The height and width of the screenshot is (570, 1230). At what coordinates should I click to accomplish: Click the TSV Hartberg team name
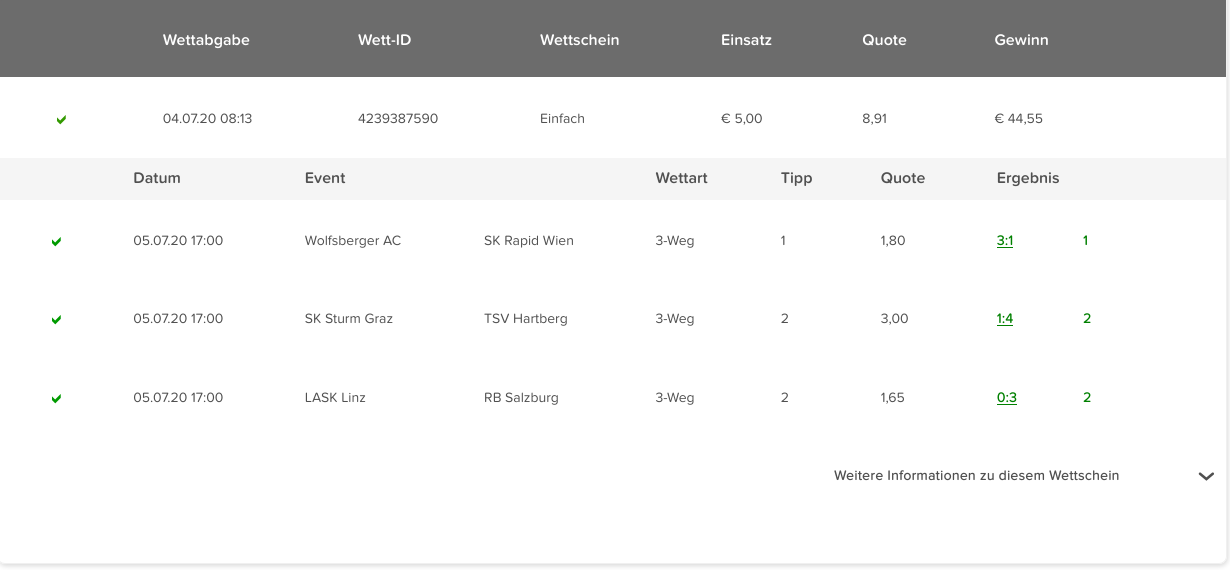(x=526, y=319)
